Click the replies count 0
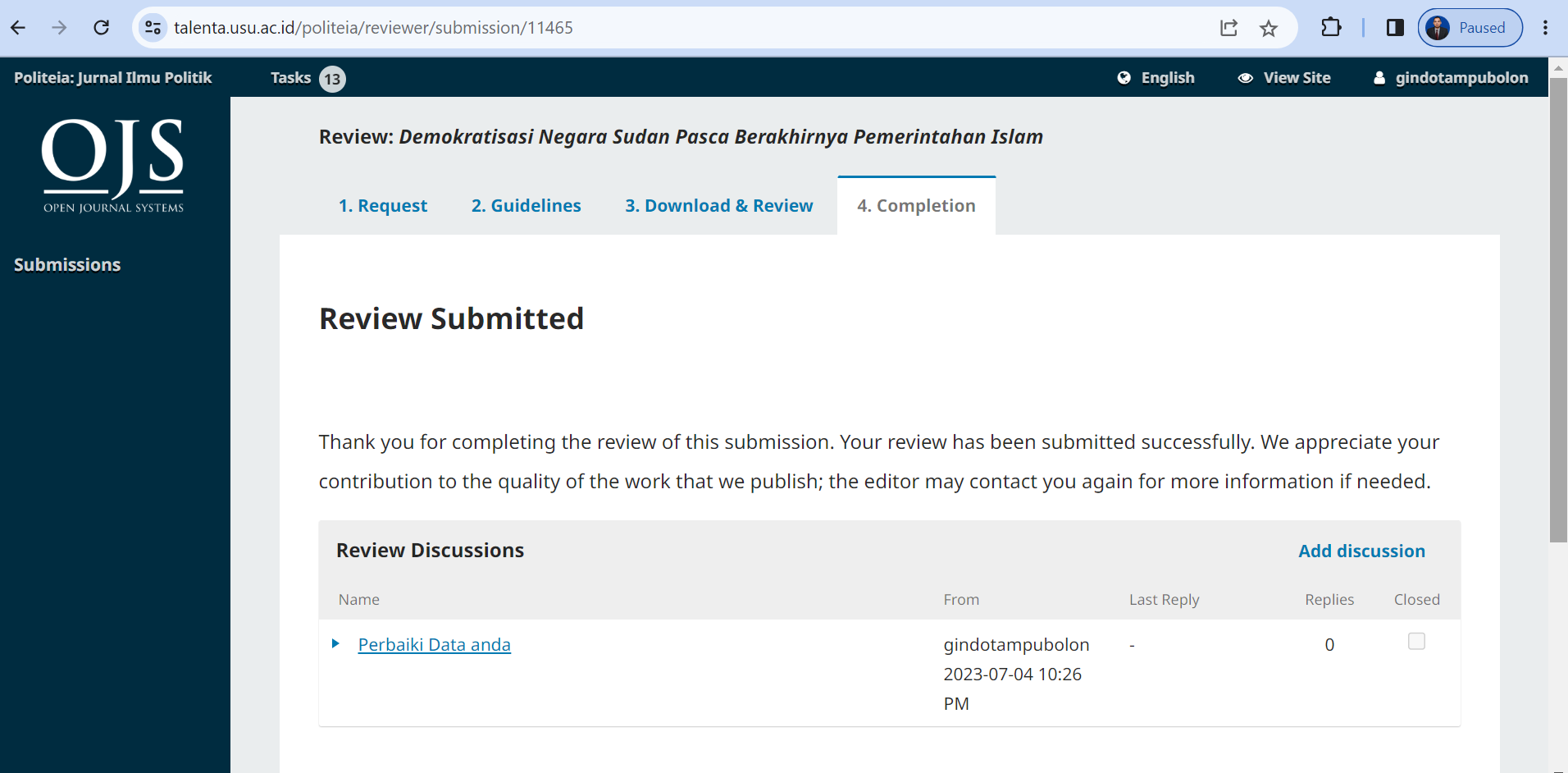This screenshot has width=1568, height=773. tap(1329, 645)
